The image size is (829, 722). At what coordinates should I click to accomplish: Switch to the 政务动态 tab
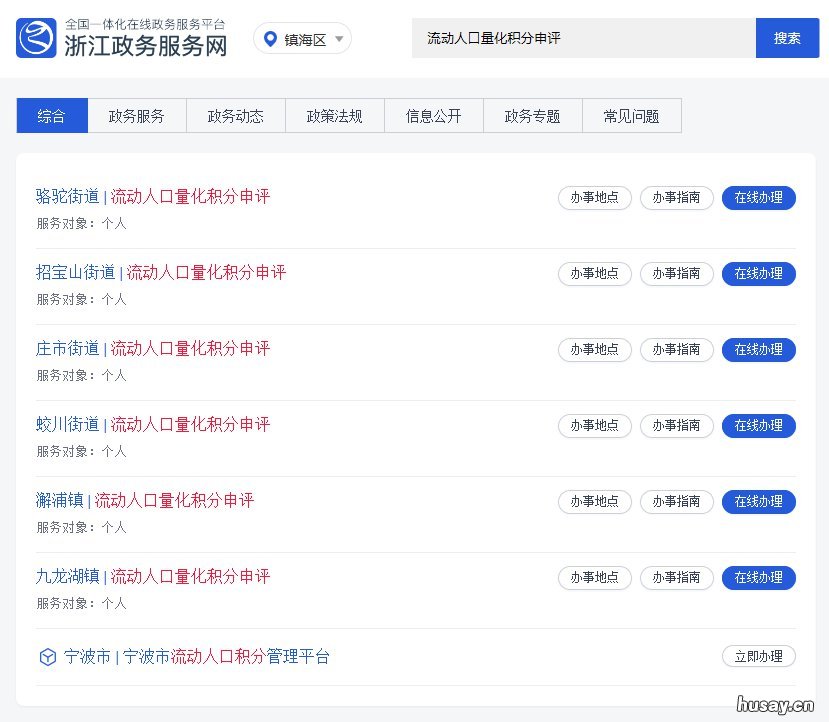pyautogui.click(x=235, y=115)
